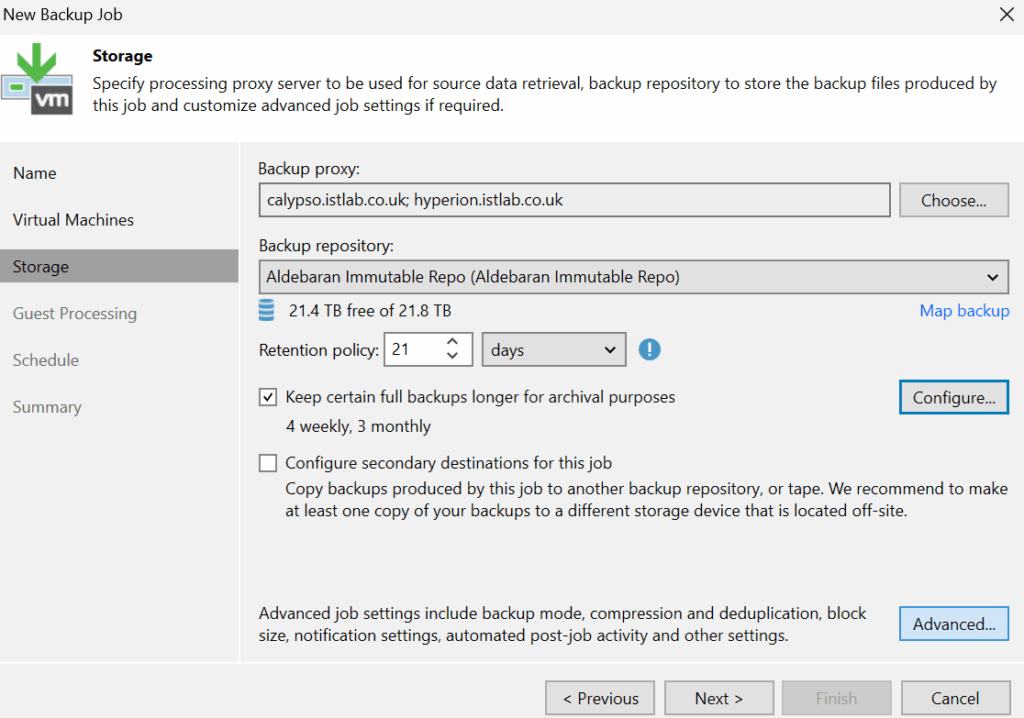The width and height of the screenshot is (1024, 718).
Task: Go to the Schedule step
Action: [46, 360]
